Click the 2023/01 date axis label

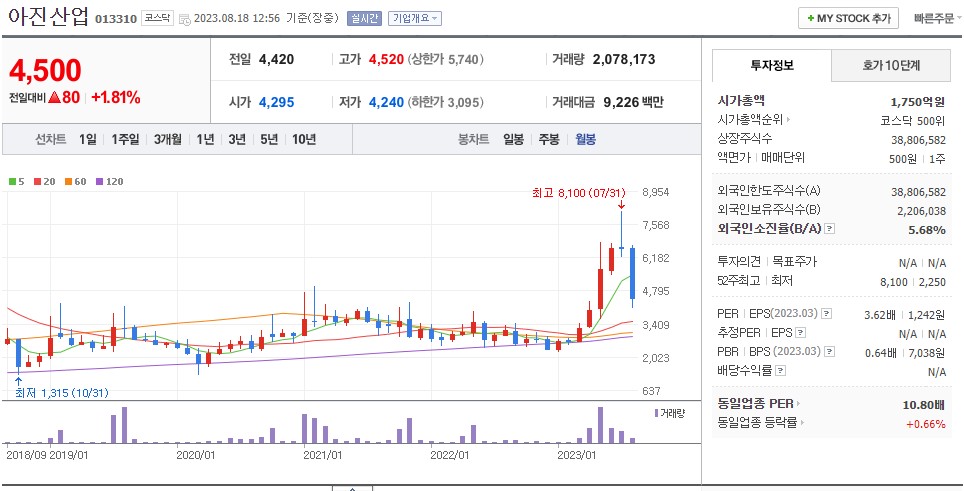576,455
